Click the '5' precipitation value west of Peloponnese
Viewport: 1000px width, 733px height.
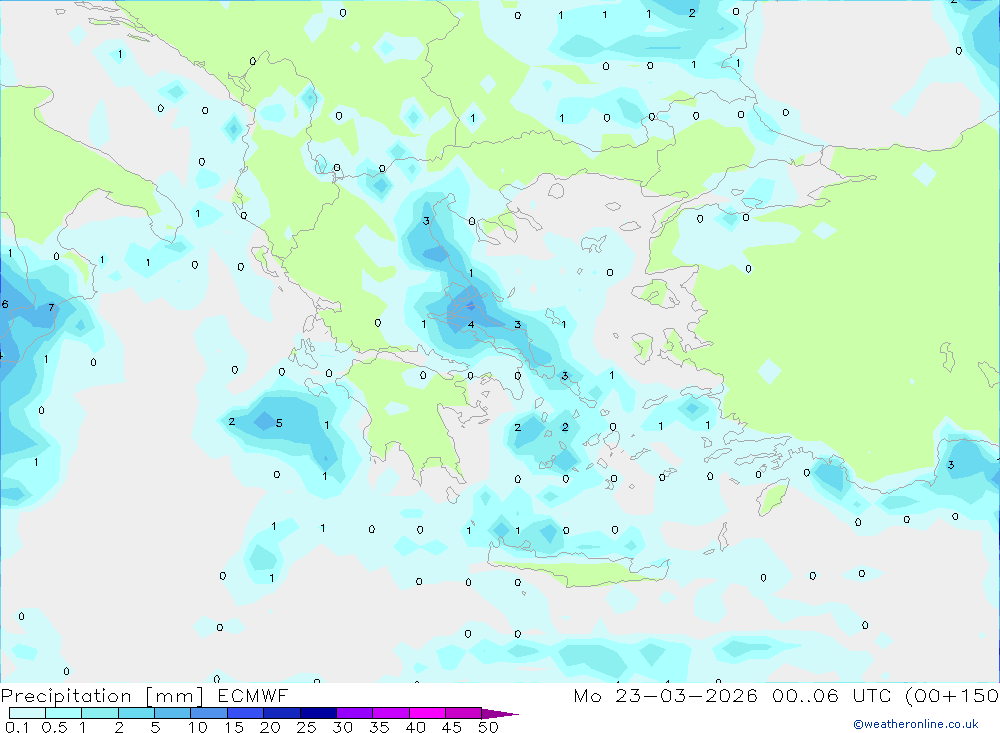[x=279, y=423]
